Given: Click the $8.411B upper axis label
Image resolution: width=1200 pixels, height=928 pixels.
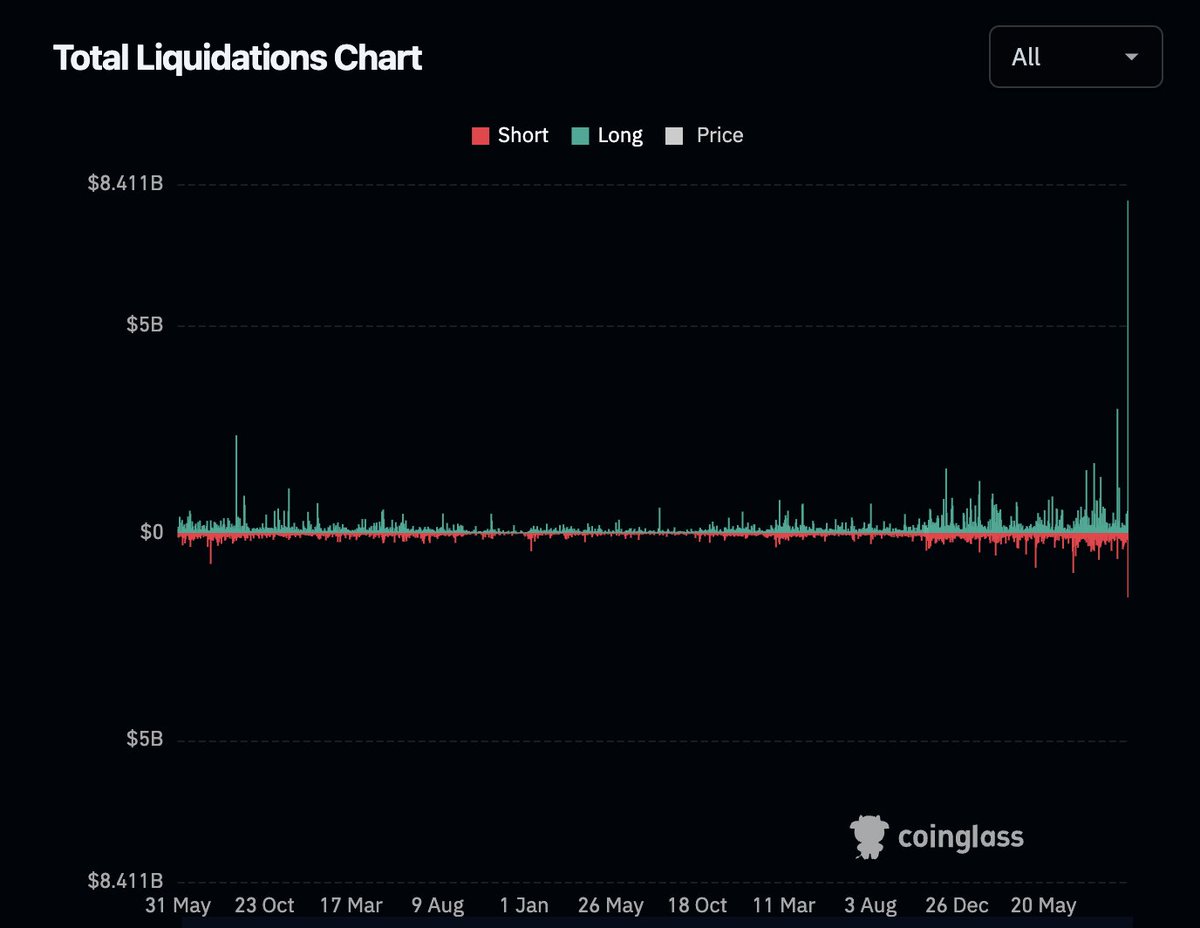Looking at the screenshot, I should (x=127, y=183).
